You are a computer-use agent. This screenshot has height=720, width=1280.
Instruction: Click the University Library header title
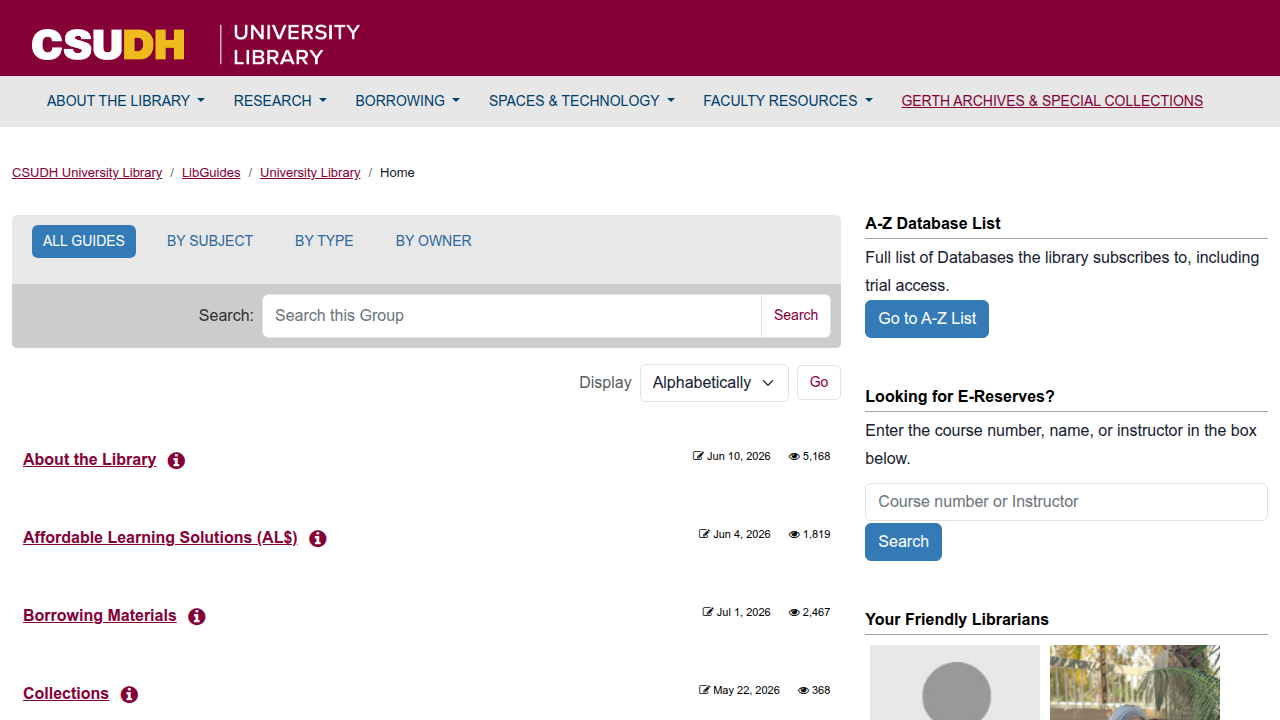tap(296, 44)
